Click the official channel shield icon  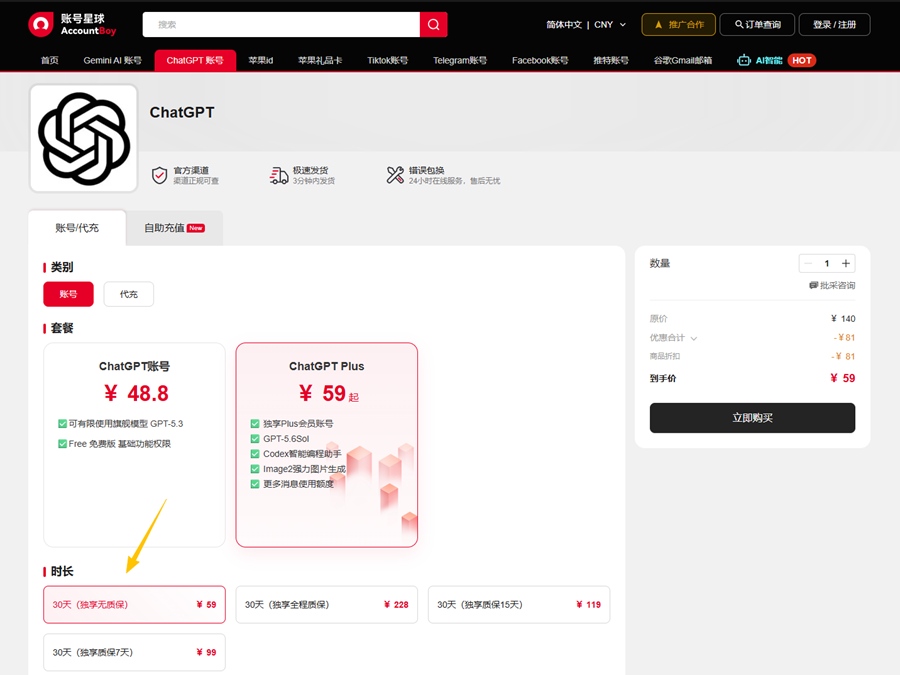[159, 175]
